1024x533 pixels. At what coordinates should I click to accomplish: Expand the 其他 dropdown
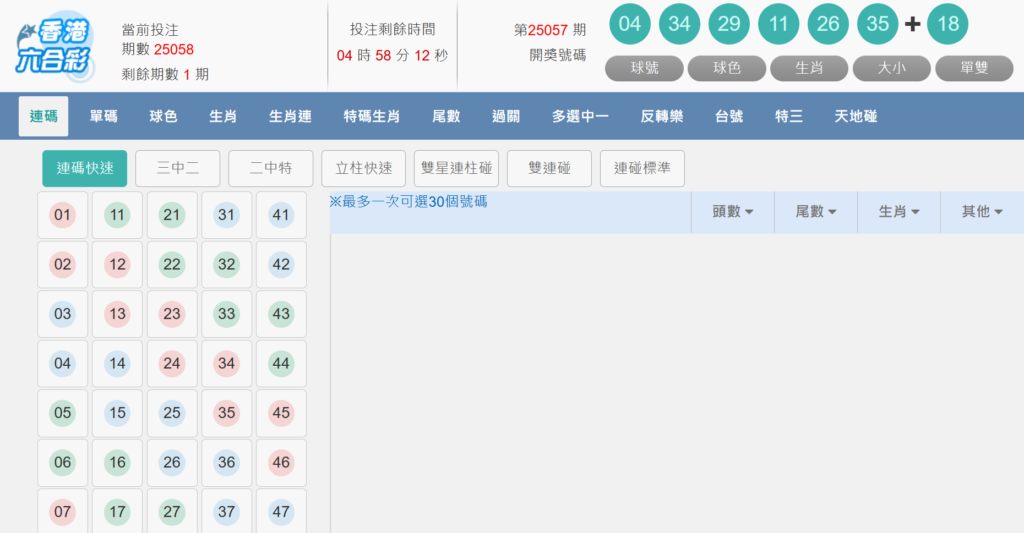[982, 212]
